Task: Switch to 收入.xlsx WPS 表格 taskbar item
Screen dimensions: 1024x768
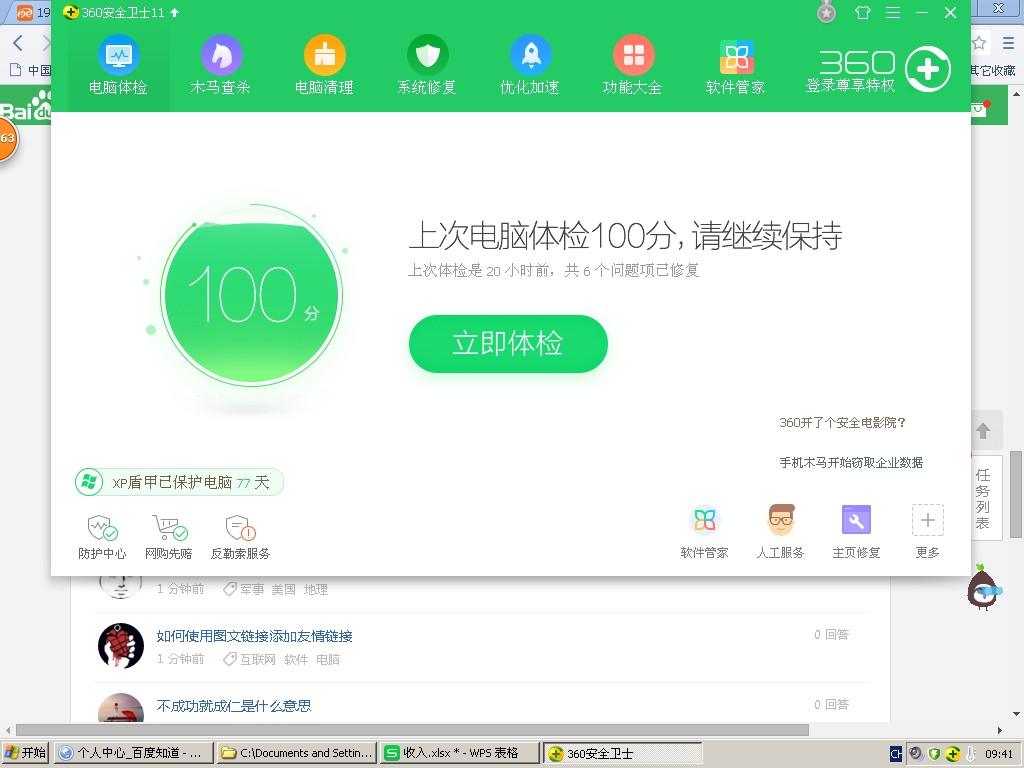Action: [x=460, y=753]
